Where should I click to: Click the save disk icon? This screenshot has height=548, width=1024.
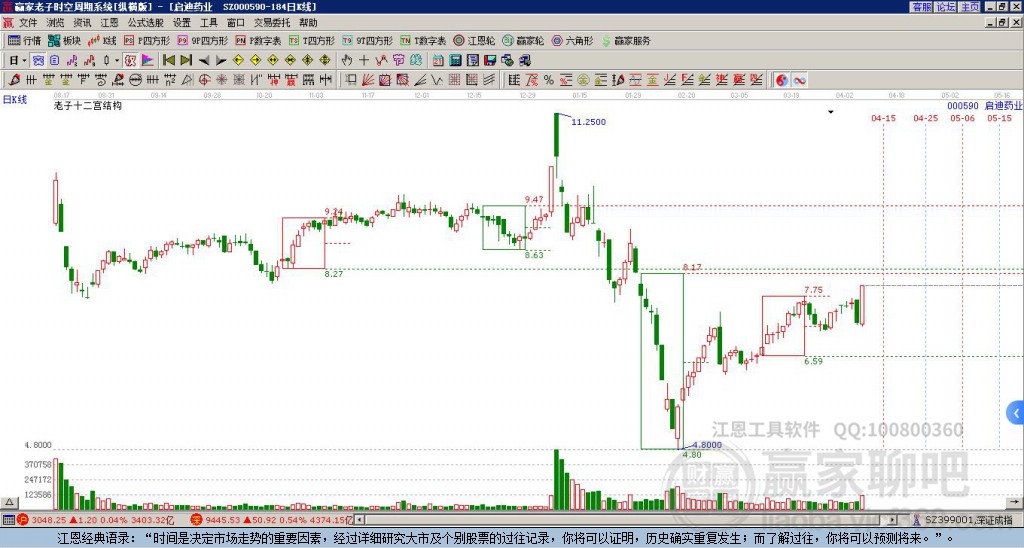click(490, 61)
